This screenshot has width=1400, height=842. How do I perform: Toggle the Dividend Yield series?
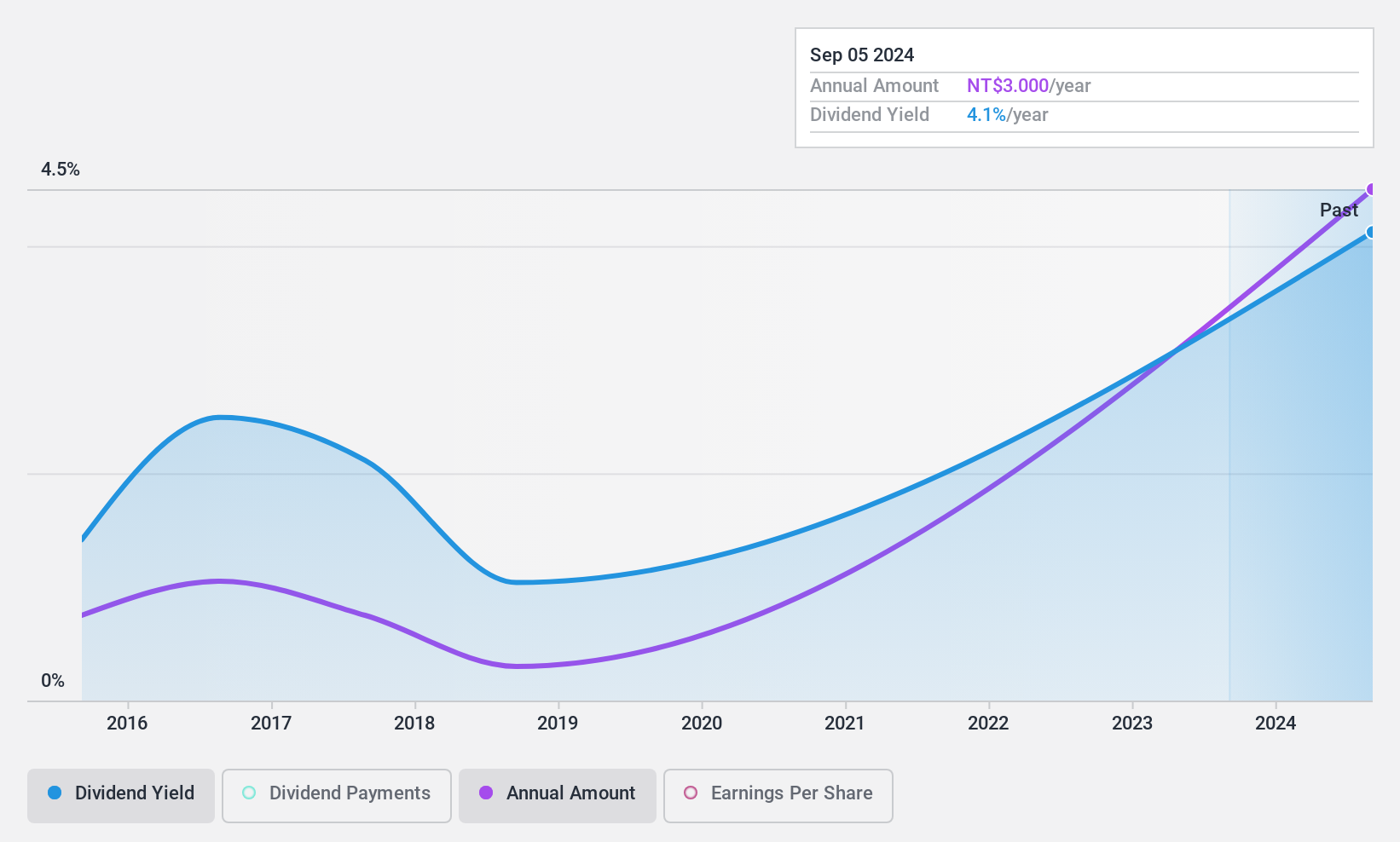[120, 796]
